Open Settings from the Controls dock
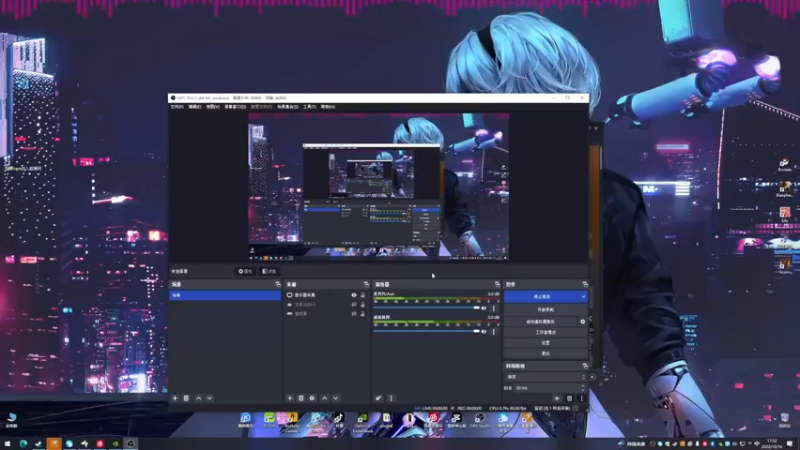Screen dimensions: 800x450 [545, 343]
